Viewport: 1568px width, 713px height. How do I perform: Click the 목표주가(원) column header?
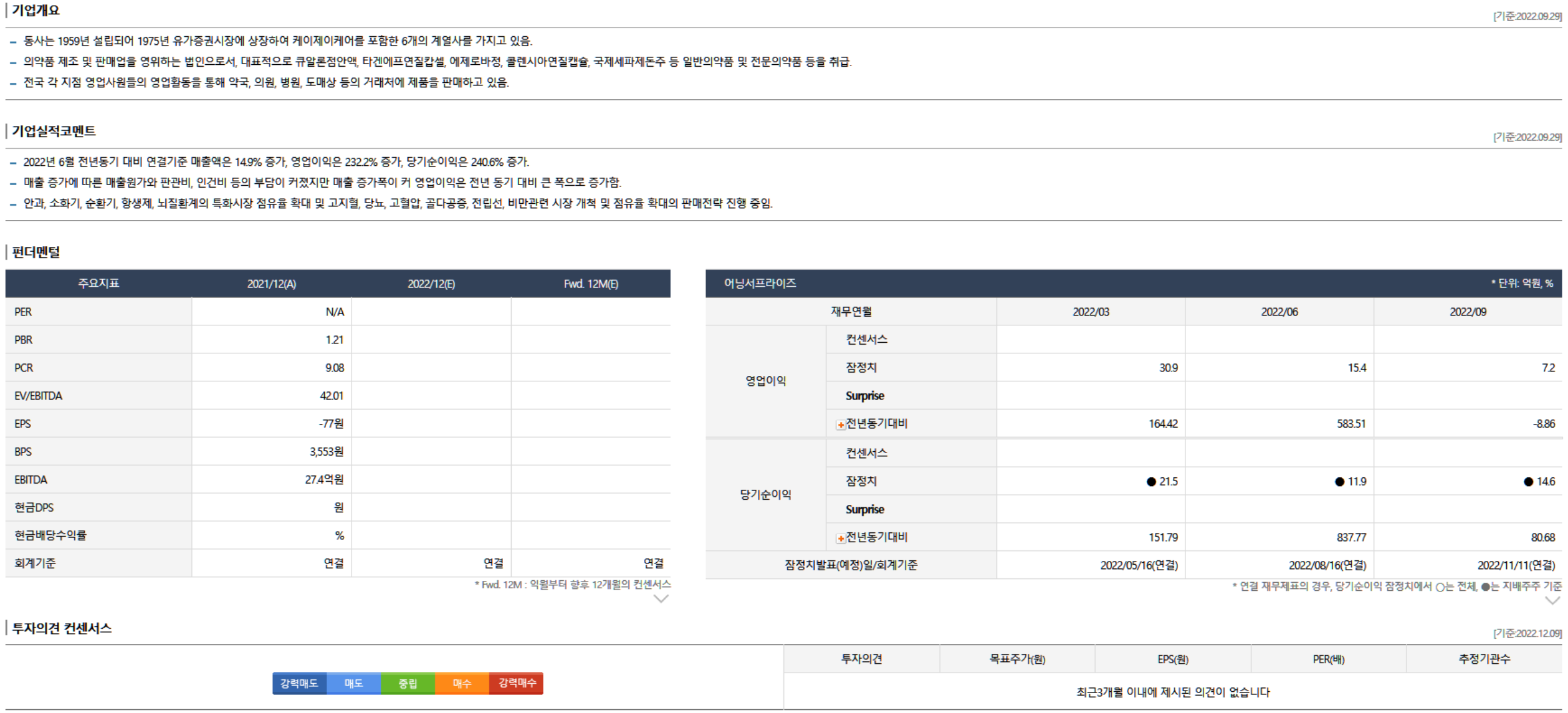pos(1017,659)
